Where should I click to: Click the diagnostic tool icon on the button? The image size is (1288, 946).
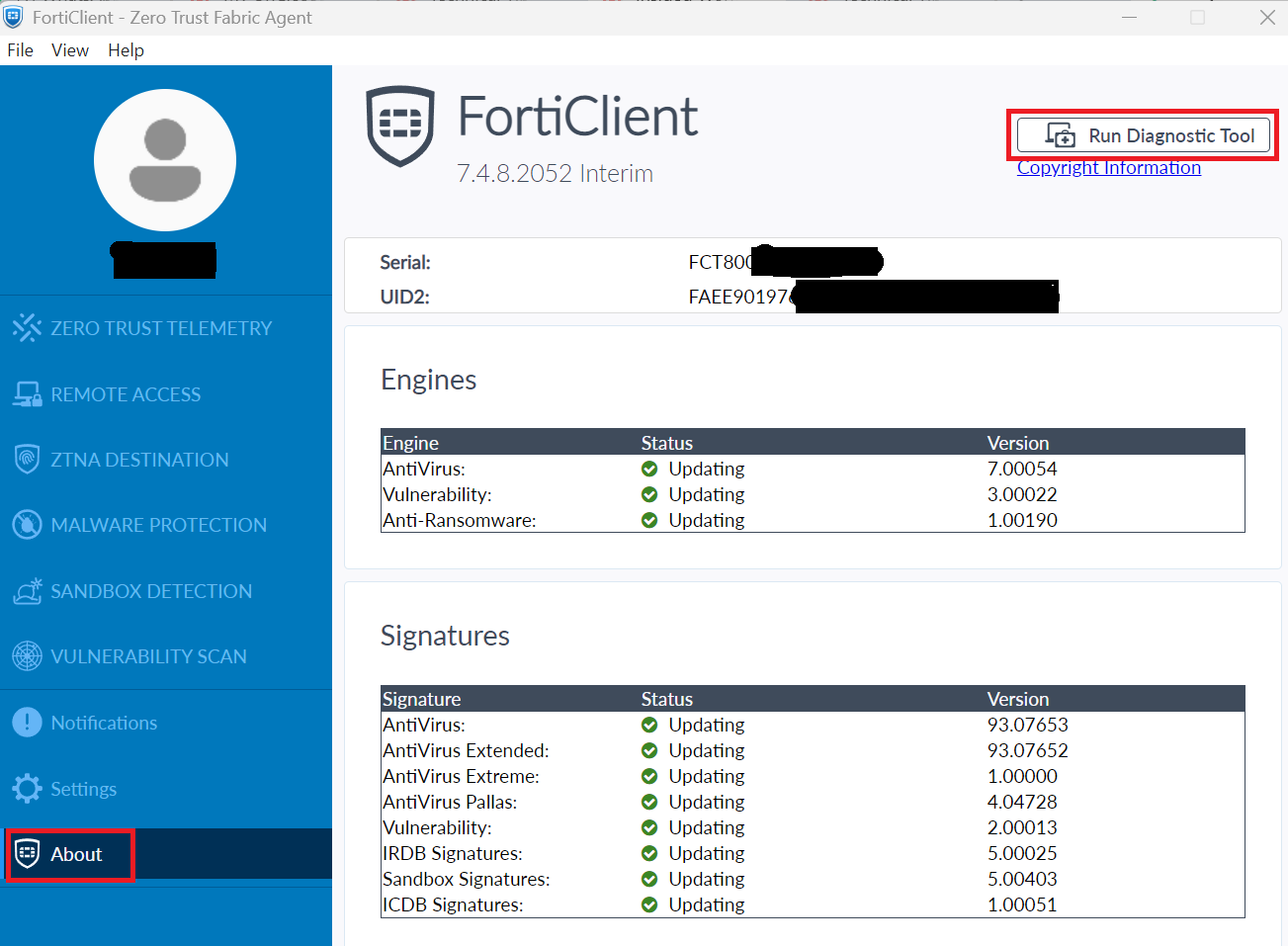coord(1061,135)
